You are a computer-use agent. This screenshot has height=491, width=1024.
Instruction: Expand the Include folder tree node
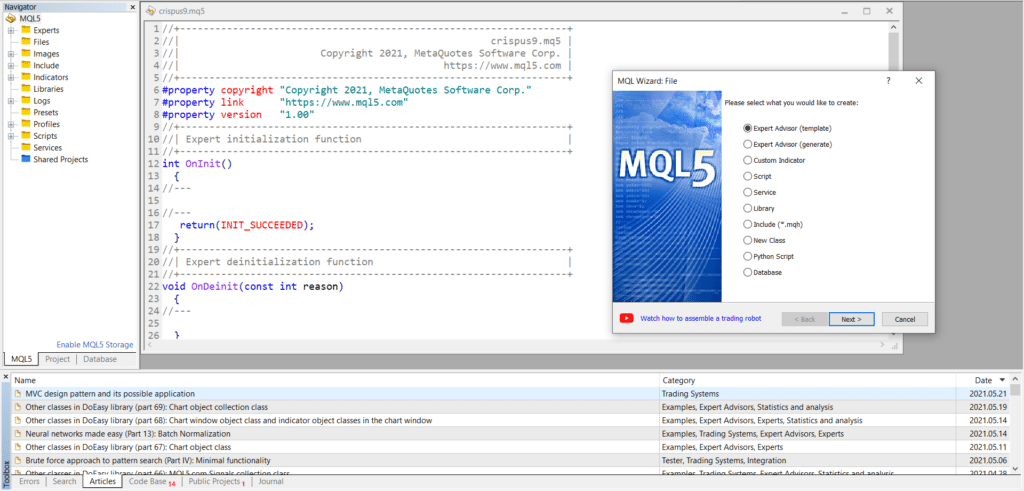(x=10, y=65)
